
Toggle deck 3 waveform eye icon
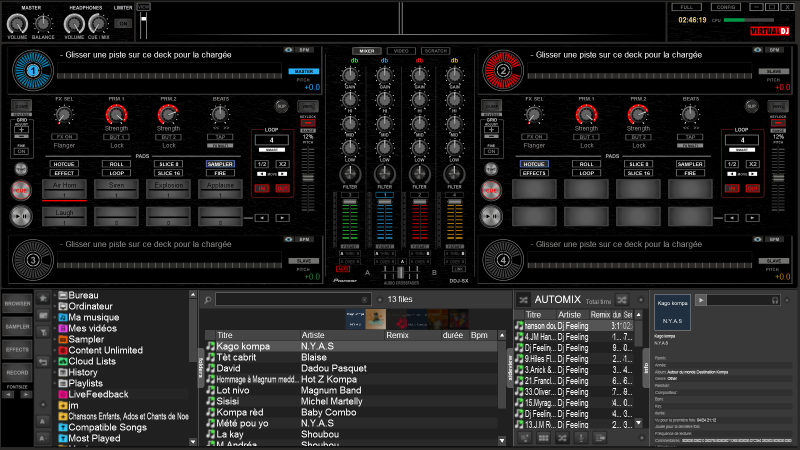pyautogui.click(x=288, y=239)
